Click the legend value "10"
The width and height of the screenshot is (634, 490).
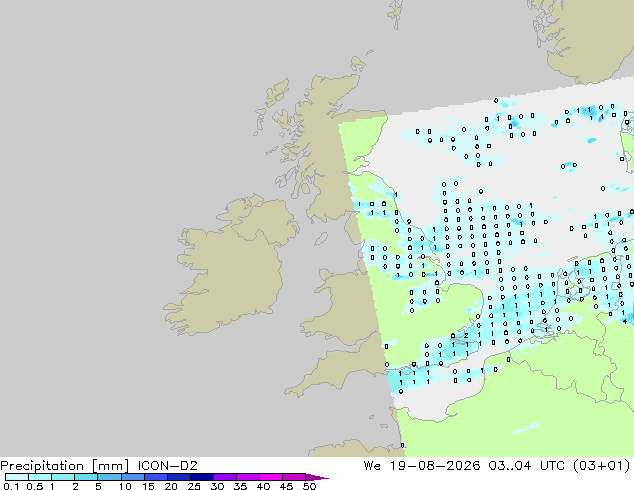click(x=125, y=486)
